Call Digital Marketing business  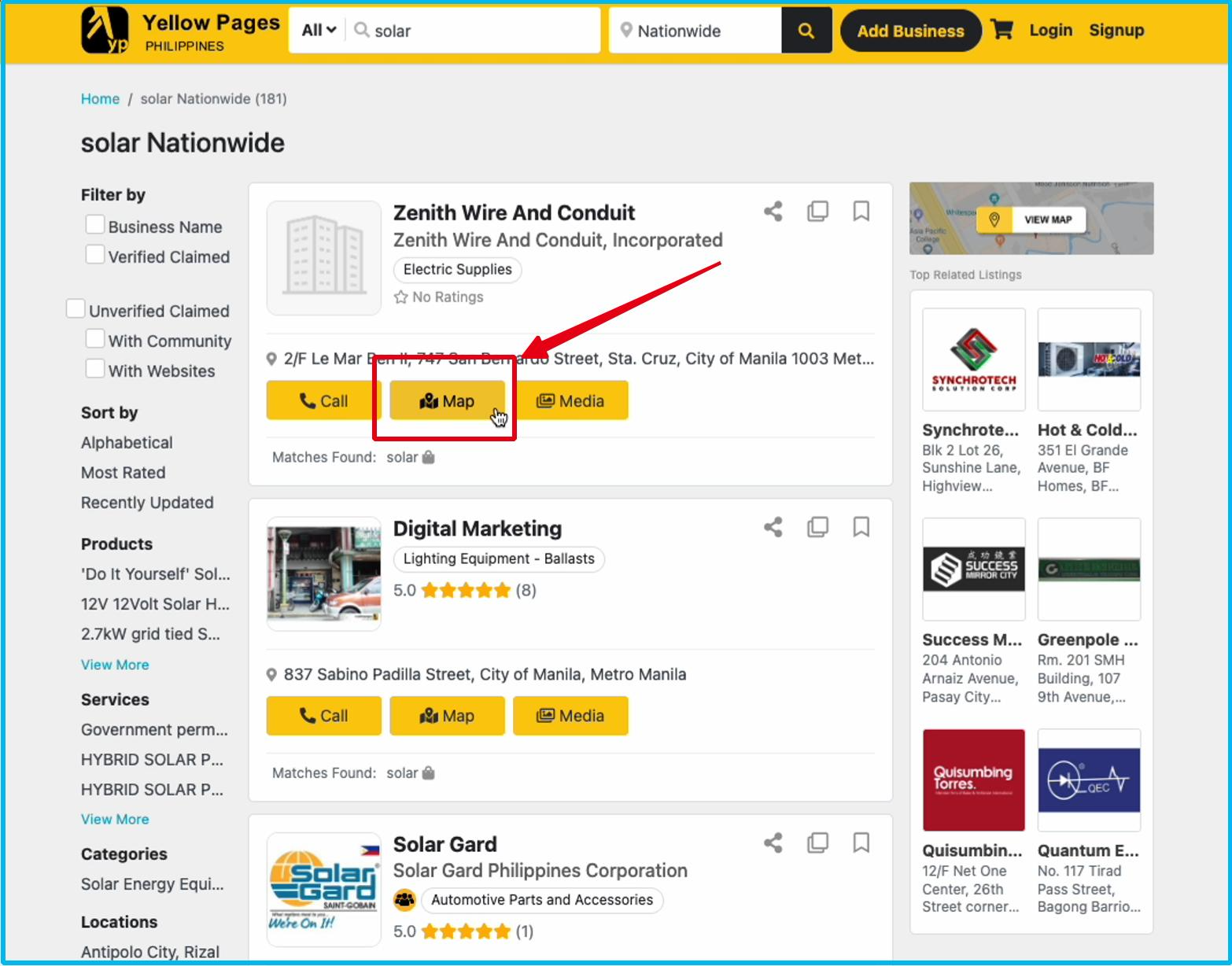323,715
